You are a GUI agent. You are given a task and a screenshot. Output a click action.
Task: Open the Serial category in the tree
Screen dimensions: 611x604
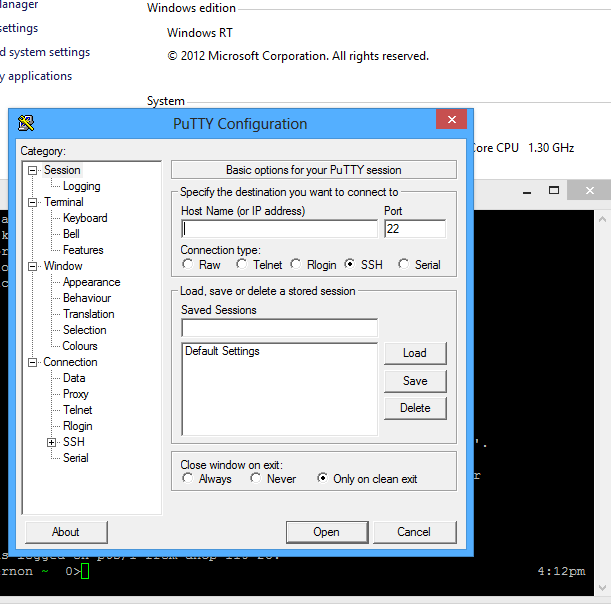[x=76, y=457]
